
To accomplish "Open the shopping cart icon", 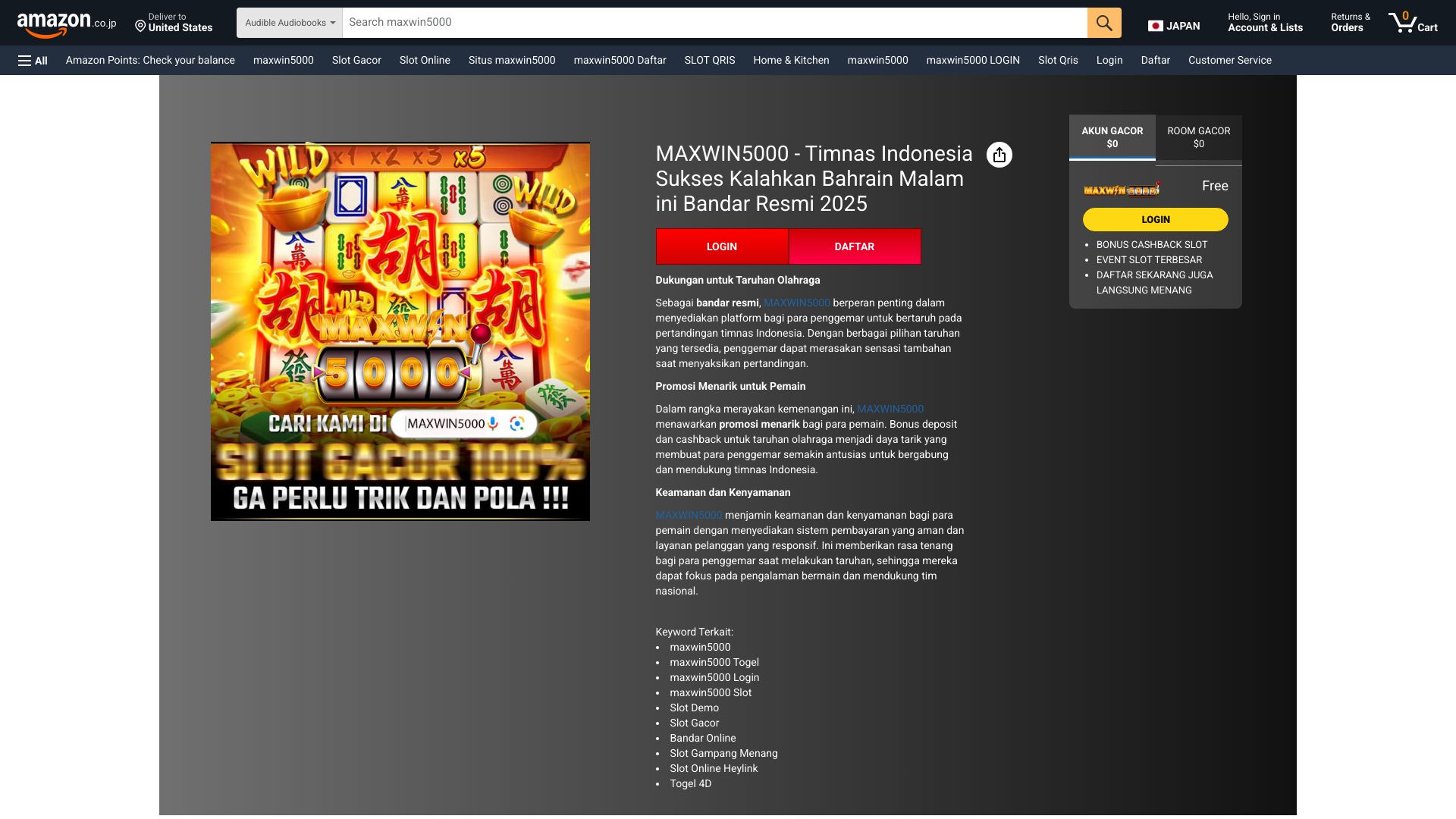I will (x=1413, y=22).
